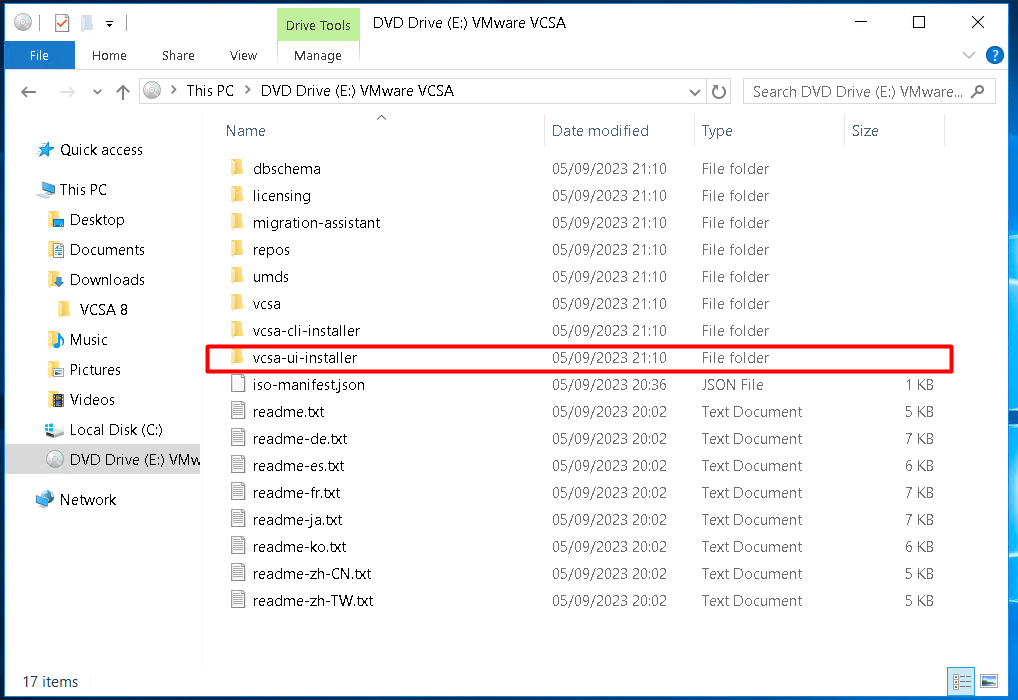Sort files by Size column

[865, 131]
